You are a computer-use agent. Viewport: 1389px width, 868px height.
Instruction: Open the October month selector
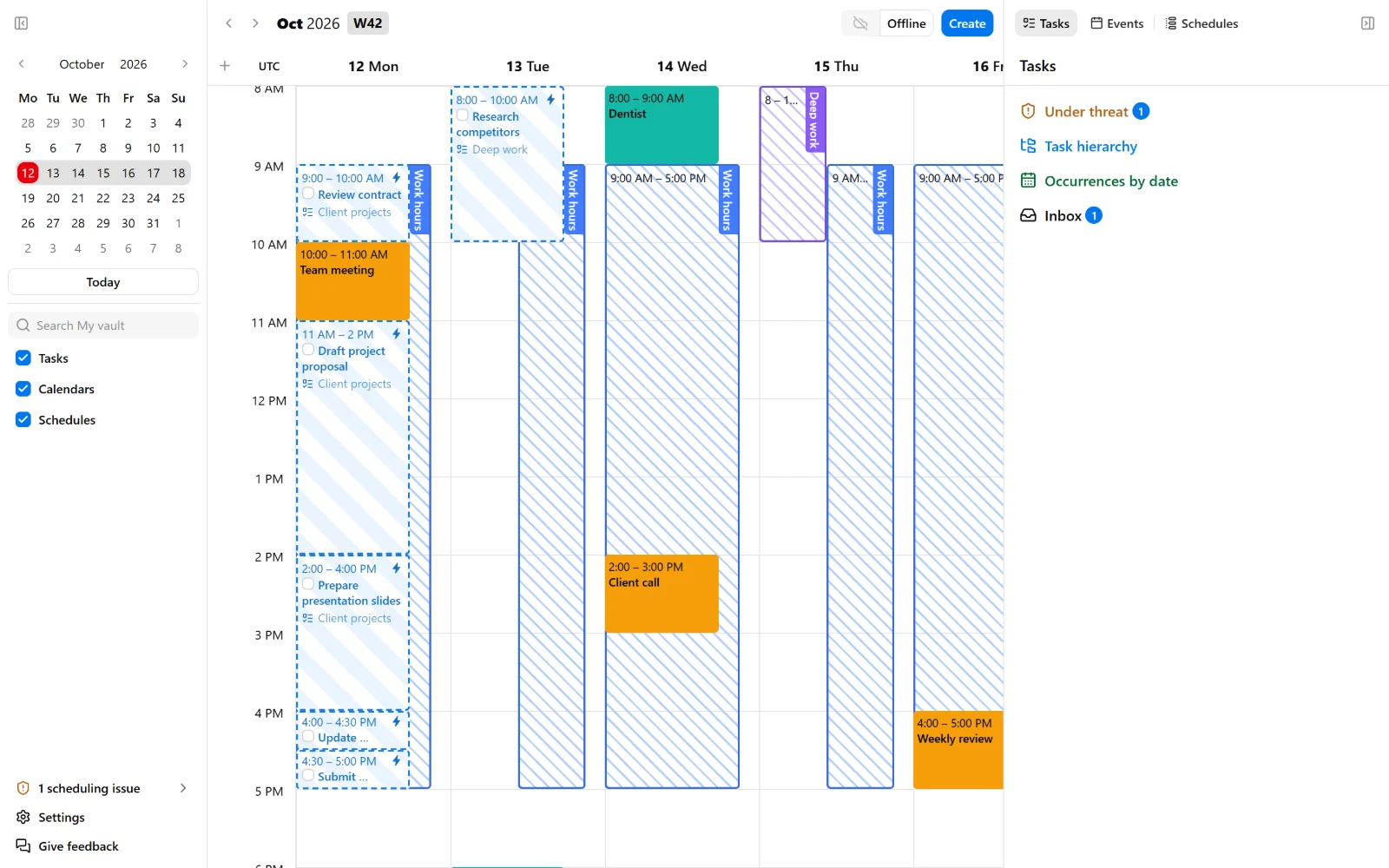pos(82,64)
